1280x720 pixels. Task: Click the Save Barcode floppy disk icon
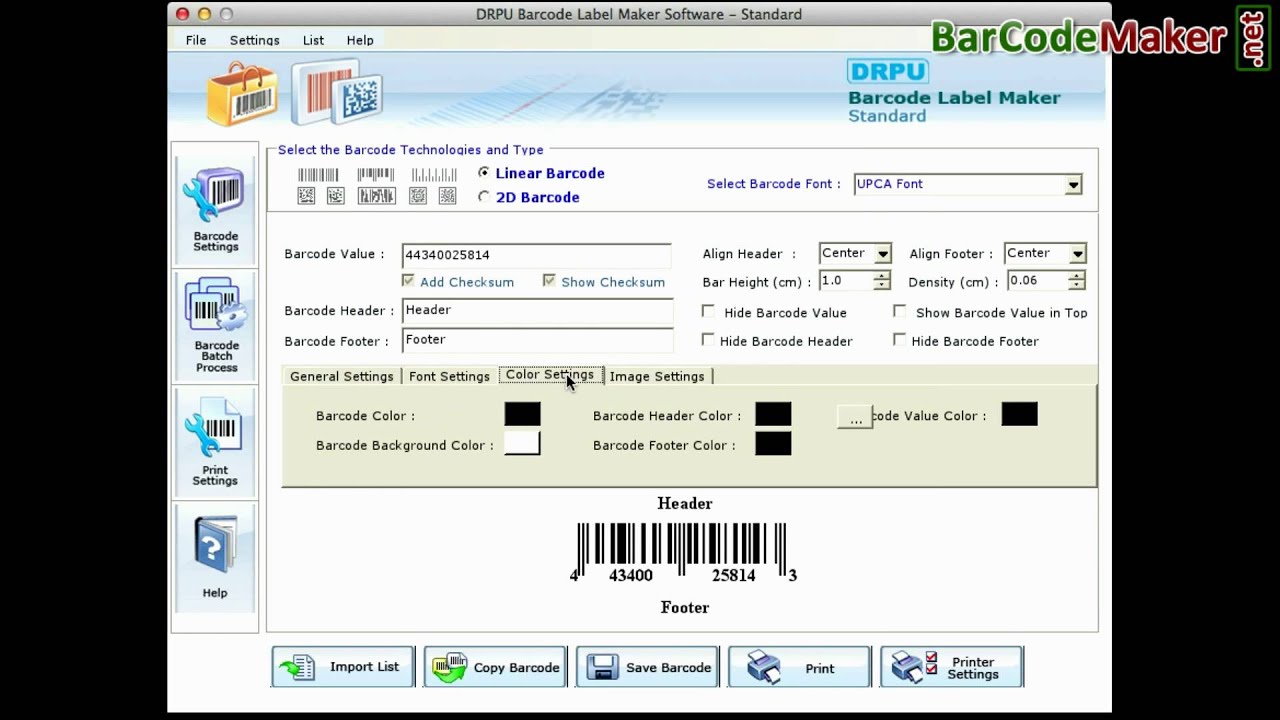[x=604, y=667]
